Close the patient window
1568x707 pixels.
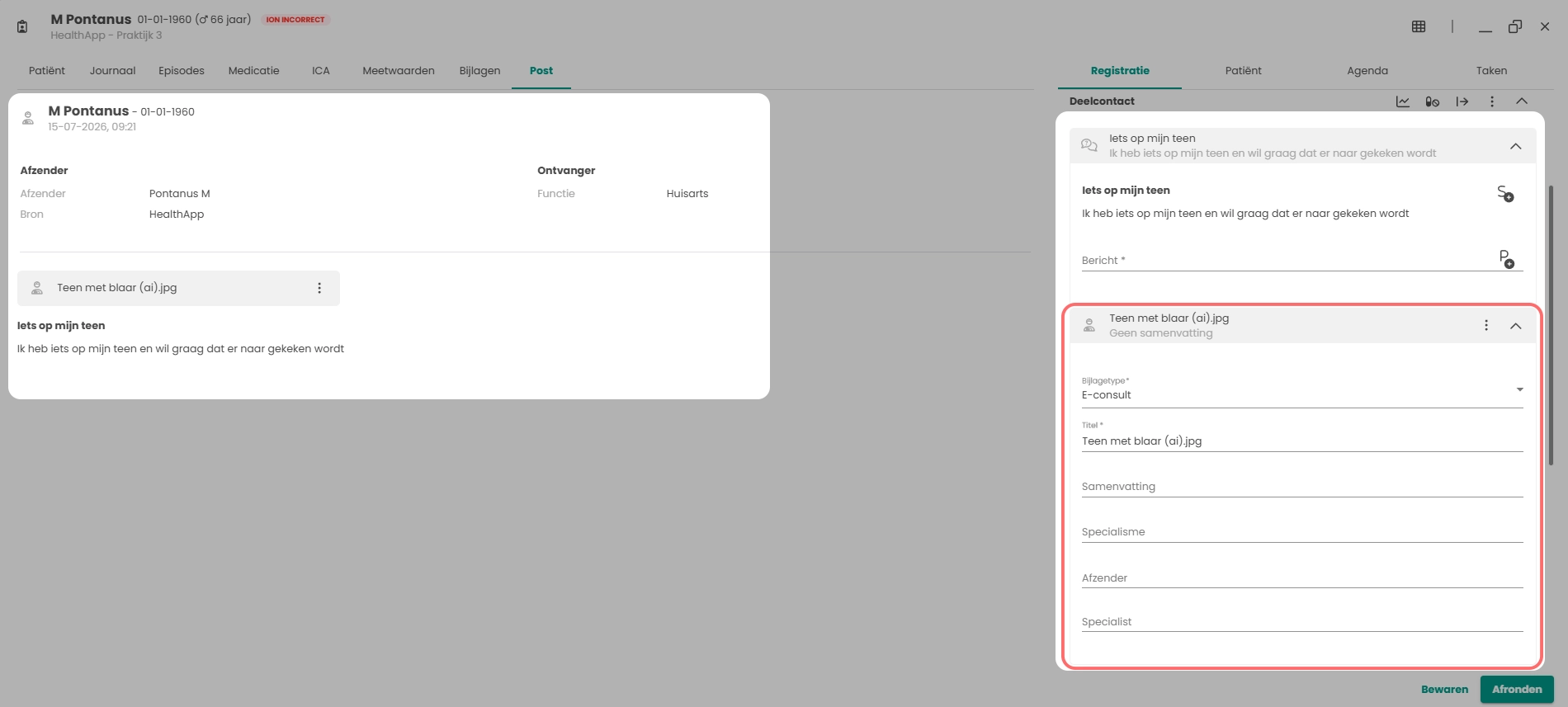[1545, 26]
